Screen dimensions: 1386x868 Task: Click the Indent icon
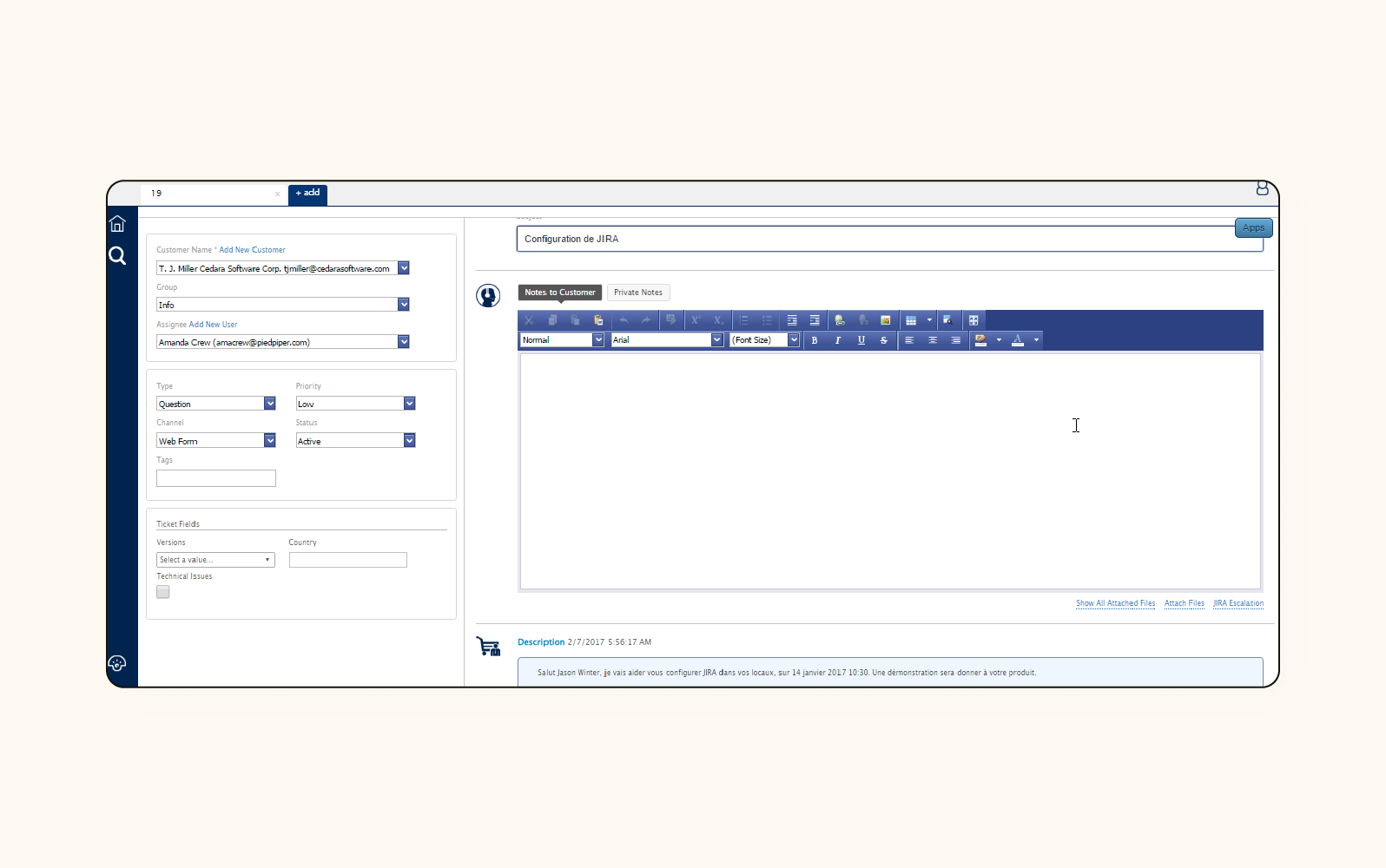pyautogui.click(x=792, y=320)
